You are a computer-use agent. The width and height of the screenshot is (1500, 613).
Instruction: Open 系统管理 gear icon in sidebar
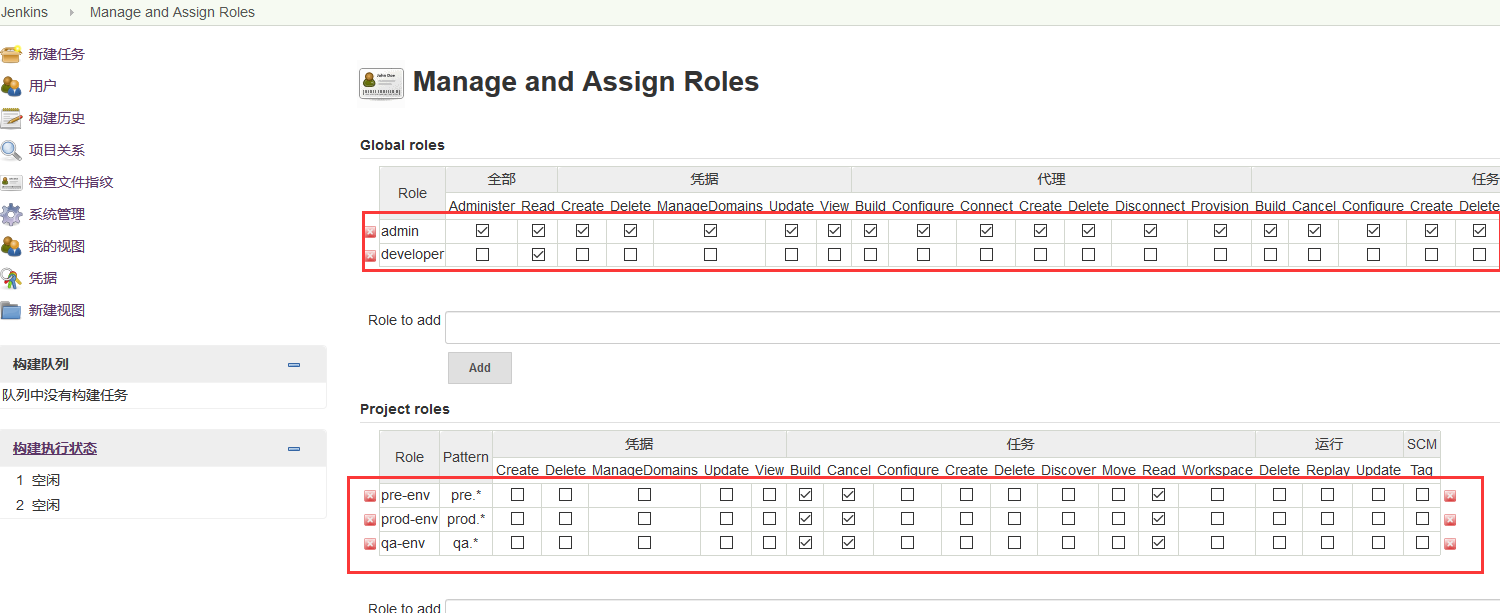click(x=11, y=214)
